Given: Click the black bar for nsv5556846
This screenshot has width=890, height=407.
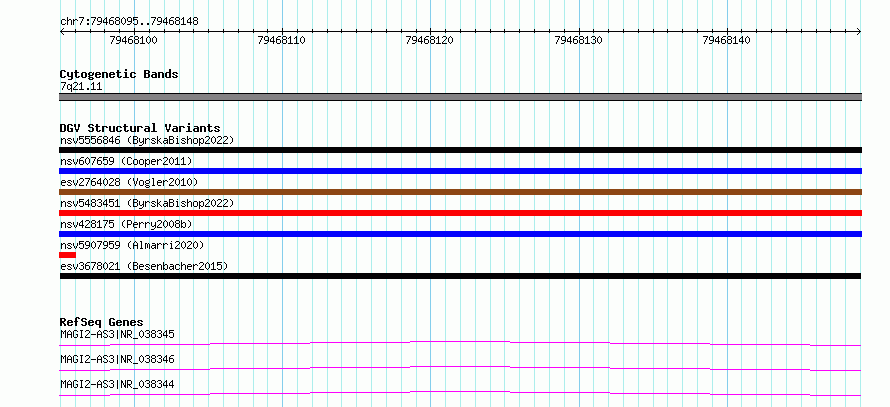Looking at the screenshot, I should (460, 150).
